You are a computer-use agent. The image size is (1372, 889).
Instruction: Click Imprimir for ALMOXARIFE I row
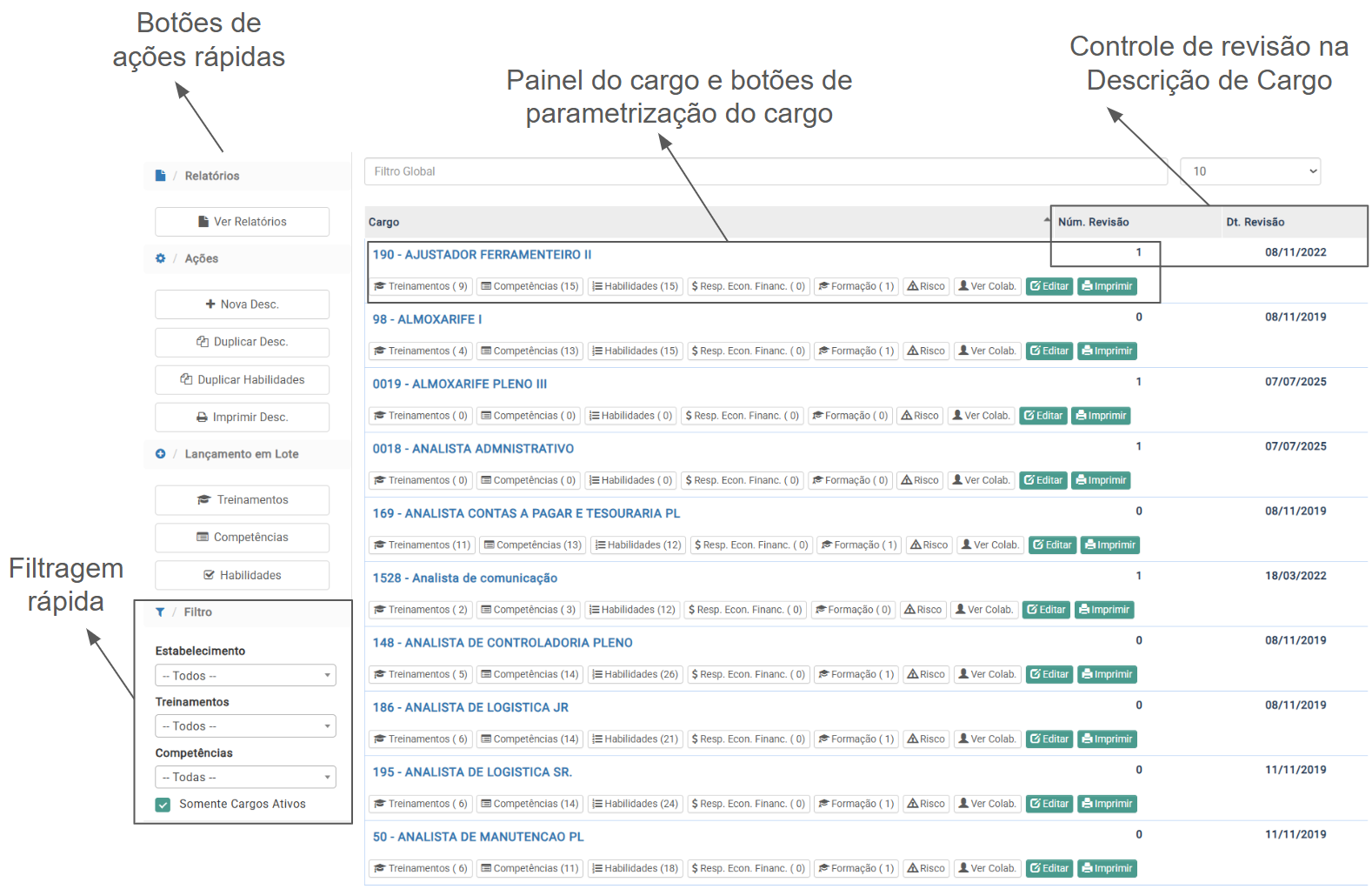pyautogui.click(x=1107, y=351)
